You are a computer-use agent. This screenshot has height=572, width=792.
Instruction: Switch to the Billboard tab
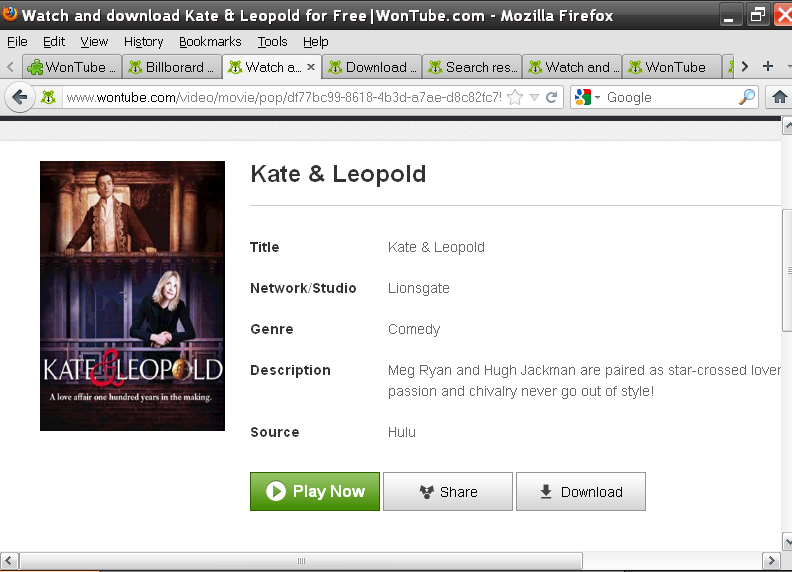[x=172, y=67]
